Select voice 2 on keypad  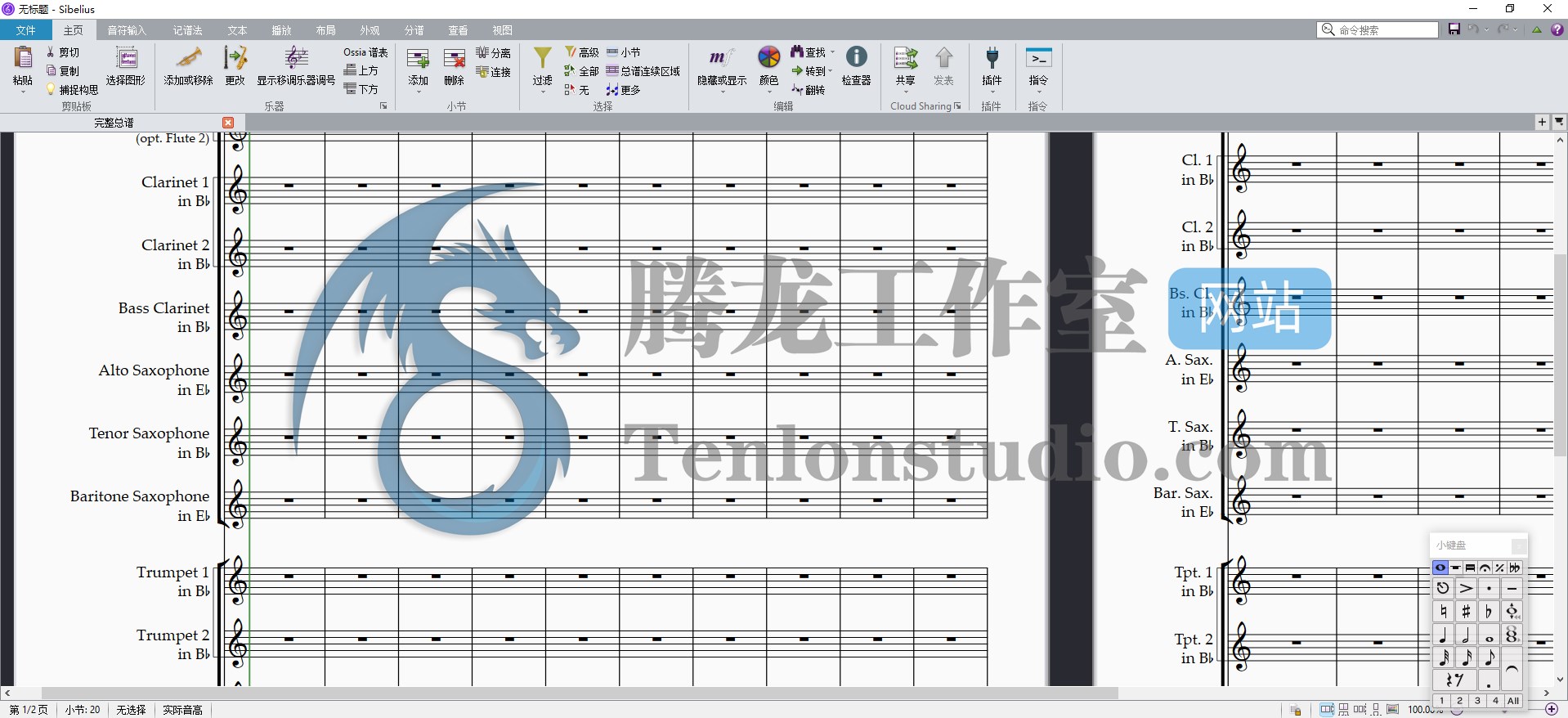(1459, 701)
